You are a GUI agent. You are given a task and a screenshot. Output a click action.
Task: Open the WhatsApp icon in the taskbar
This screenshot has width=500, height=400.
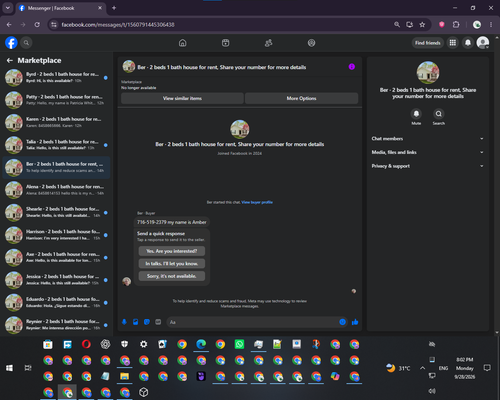point(239,344)
